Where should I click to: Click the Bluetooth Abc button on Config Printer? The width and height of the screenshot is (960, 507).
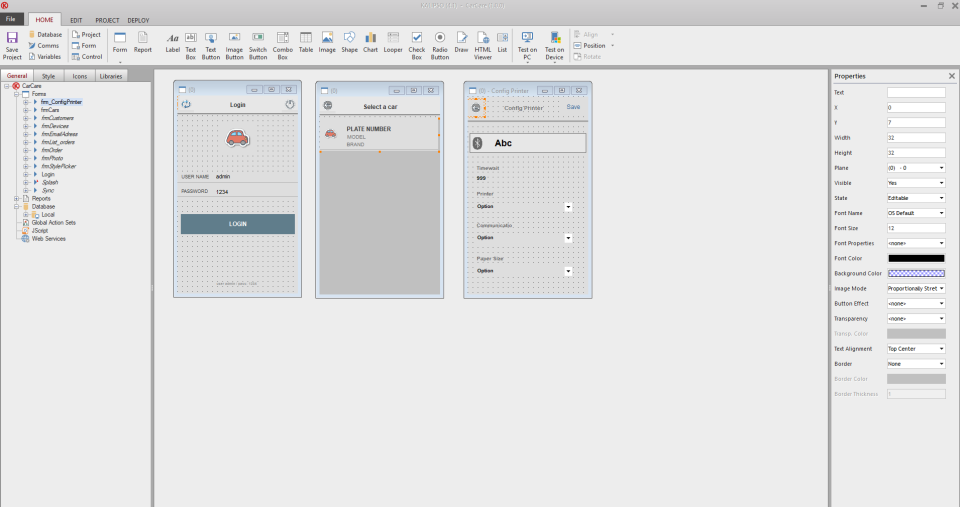click(x=528, y=143)
